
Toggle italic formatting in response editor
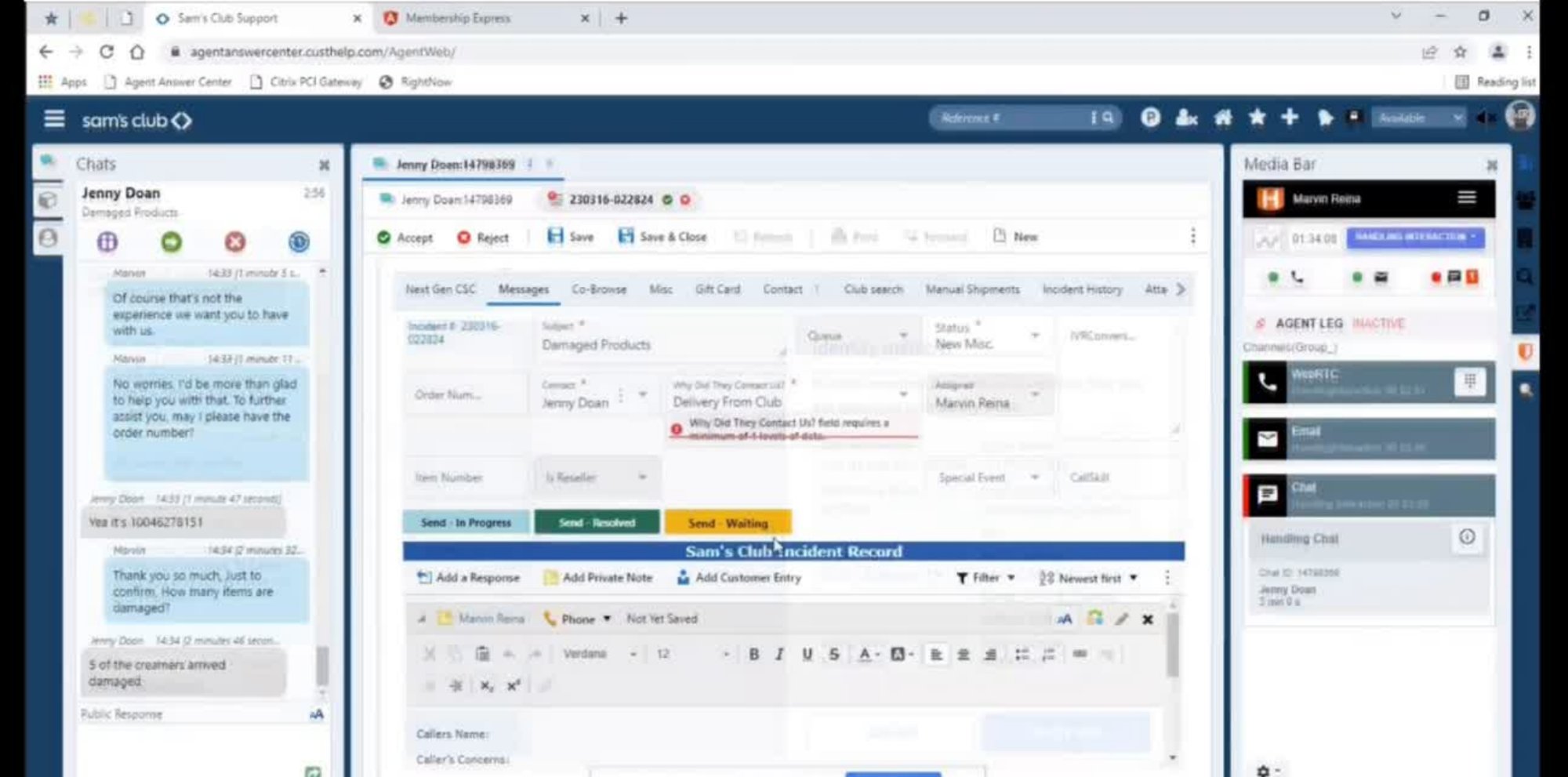point(779,654)
